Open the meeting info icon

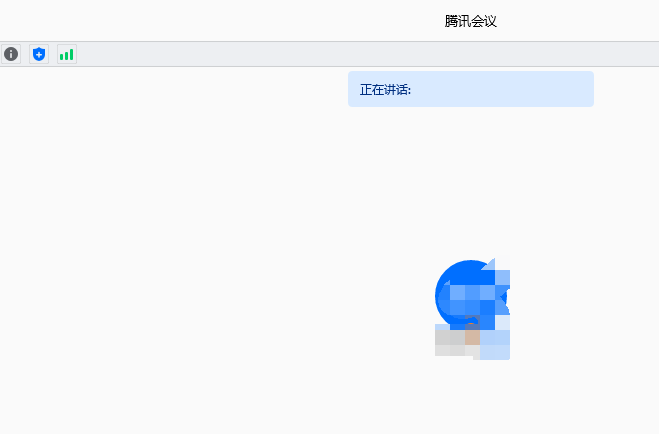11,54
